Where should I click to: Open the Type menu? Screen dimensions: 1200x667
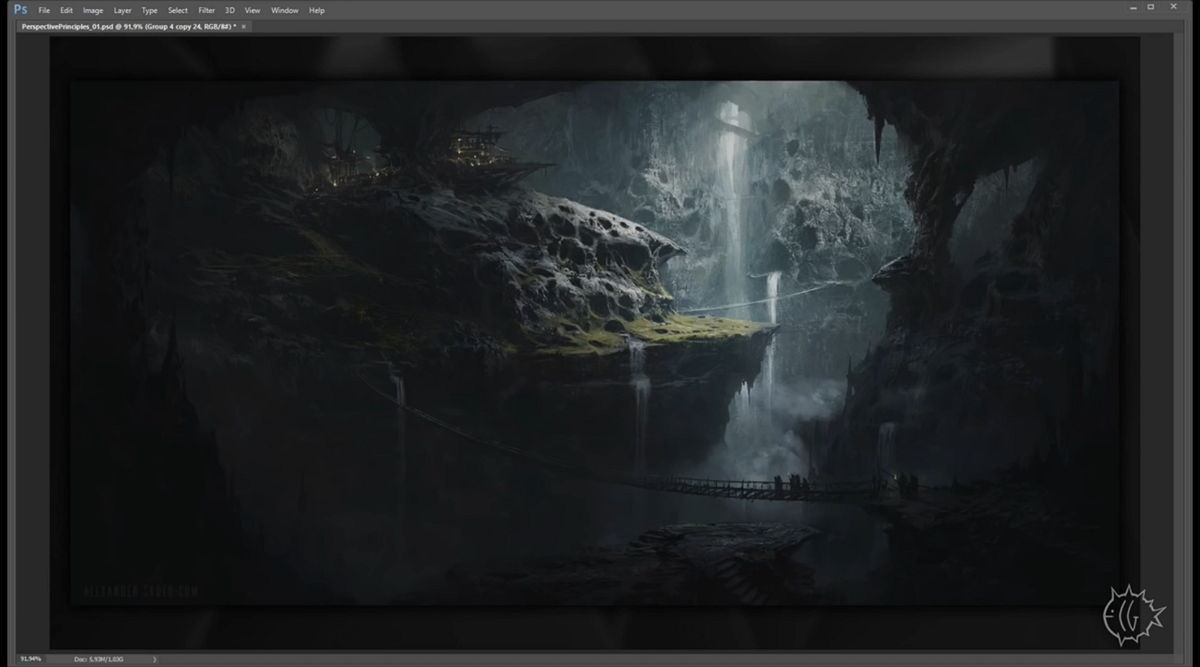(149, 10)
